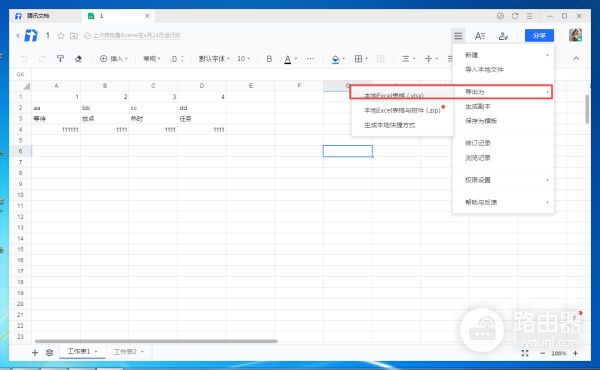The height and width of the screenshot is (370, 600).
Task: Open the user avatar profile
Action: [x=575, y=35]
